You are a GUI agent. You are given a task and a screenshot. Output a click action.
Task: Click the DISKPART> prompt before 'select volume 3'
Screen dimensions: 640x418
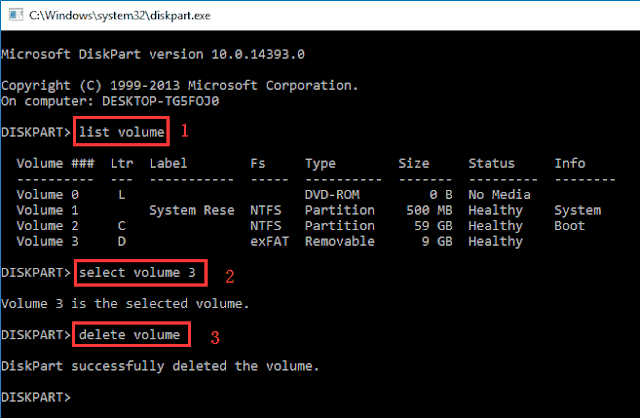coord(36,272)
